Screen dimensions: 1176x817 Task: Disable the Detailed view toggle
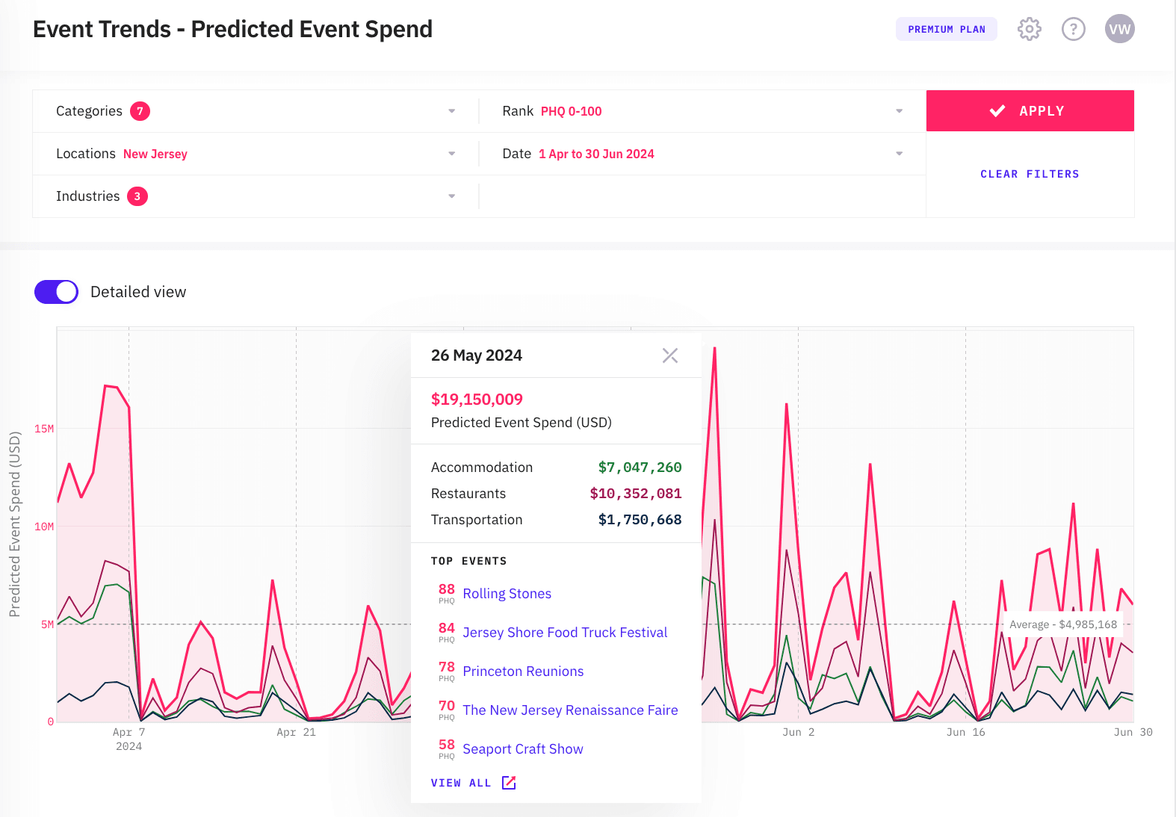click(56, 291)
